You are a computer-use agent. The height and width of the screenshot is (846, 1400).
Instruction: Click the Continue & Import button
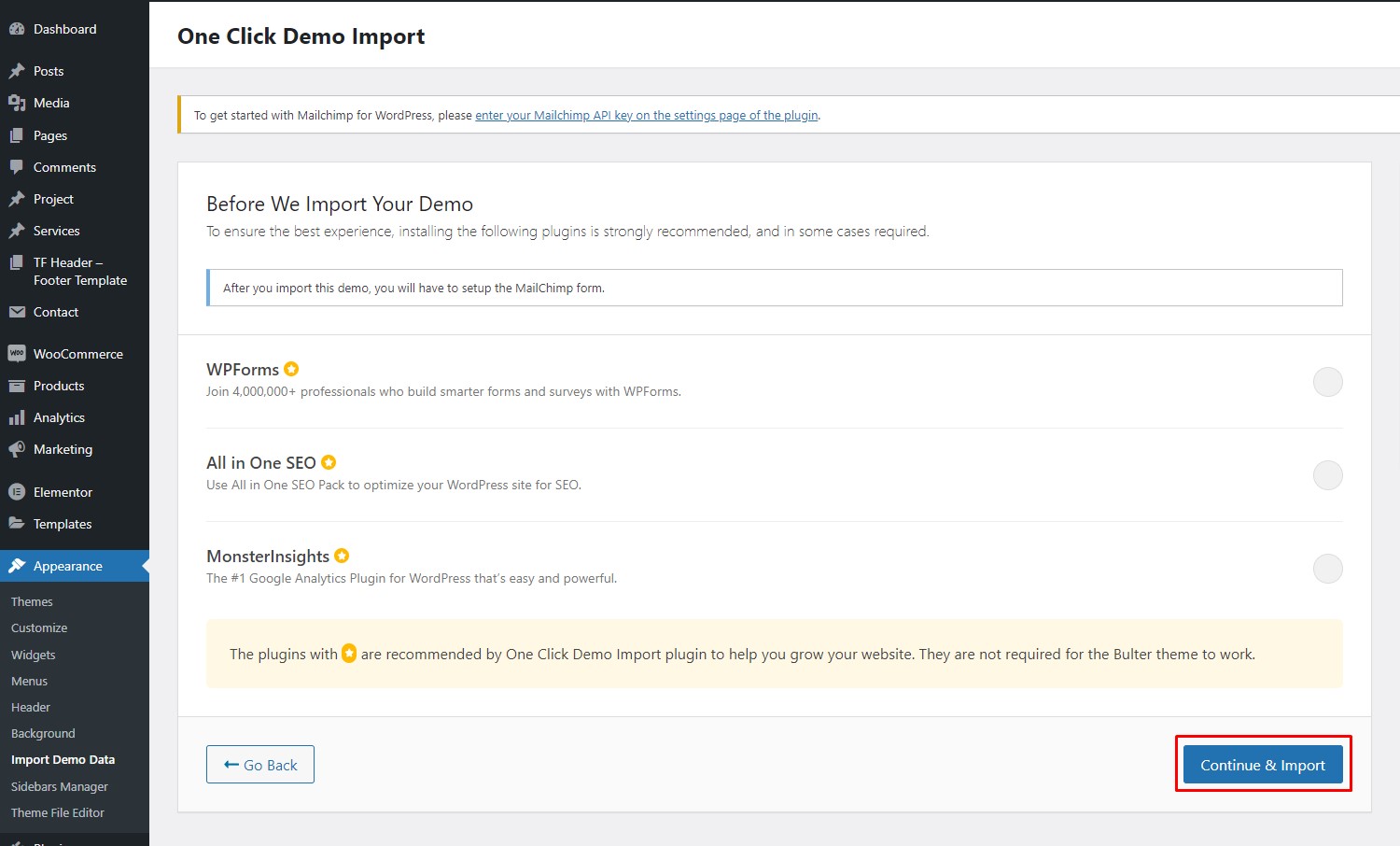1263,765
